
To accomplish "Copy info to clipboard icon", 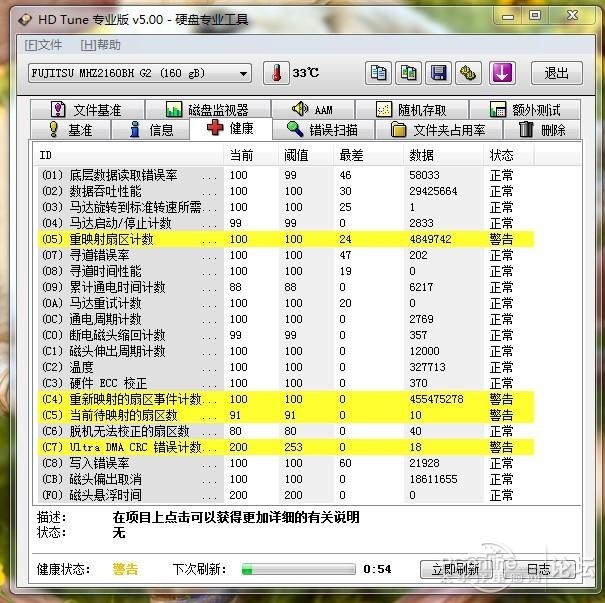I will click(378, 73).
